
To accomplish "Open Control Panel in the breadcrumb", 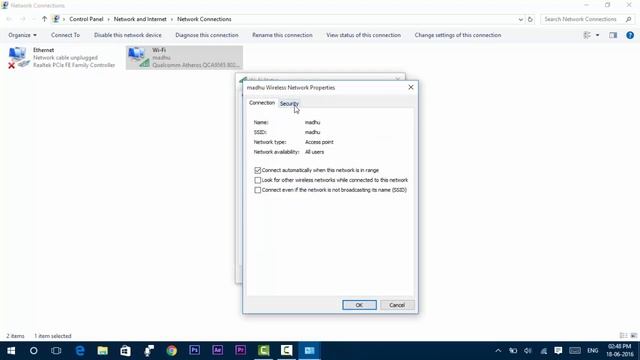I will tap(86, 19).
